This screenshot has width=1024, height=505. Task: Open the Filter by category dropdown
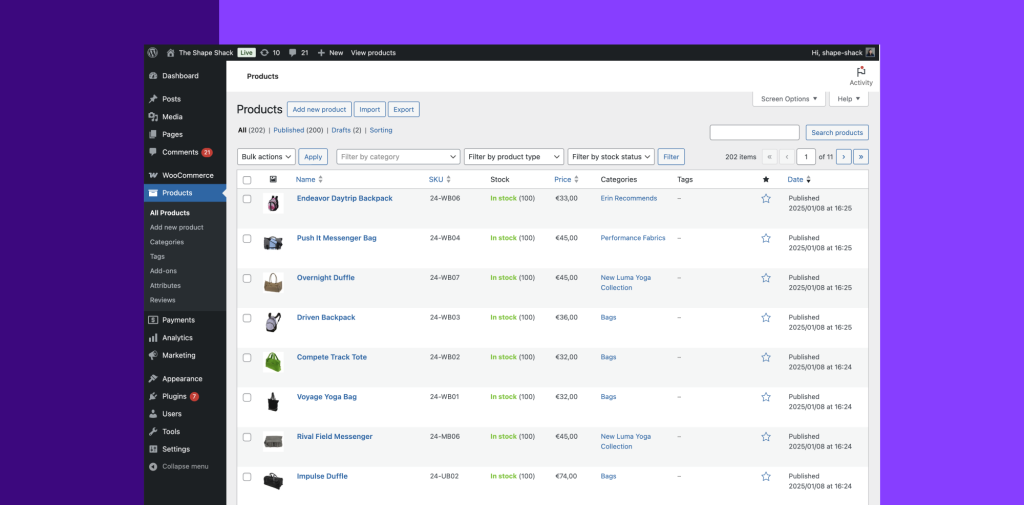tap(398, 157)
